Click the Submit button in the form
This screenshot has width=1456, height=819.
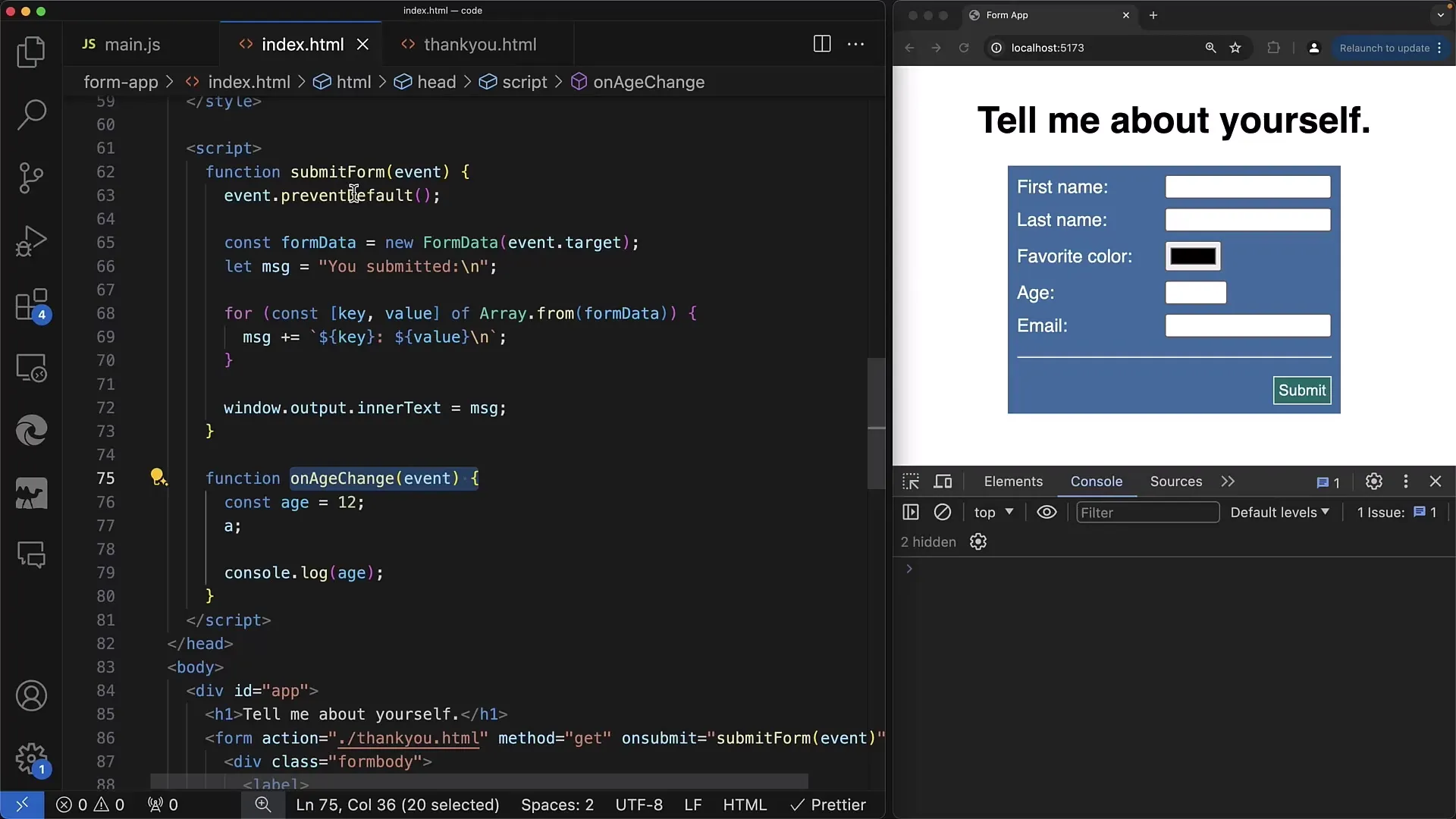(1302, 390)
